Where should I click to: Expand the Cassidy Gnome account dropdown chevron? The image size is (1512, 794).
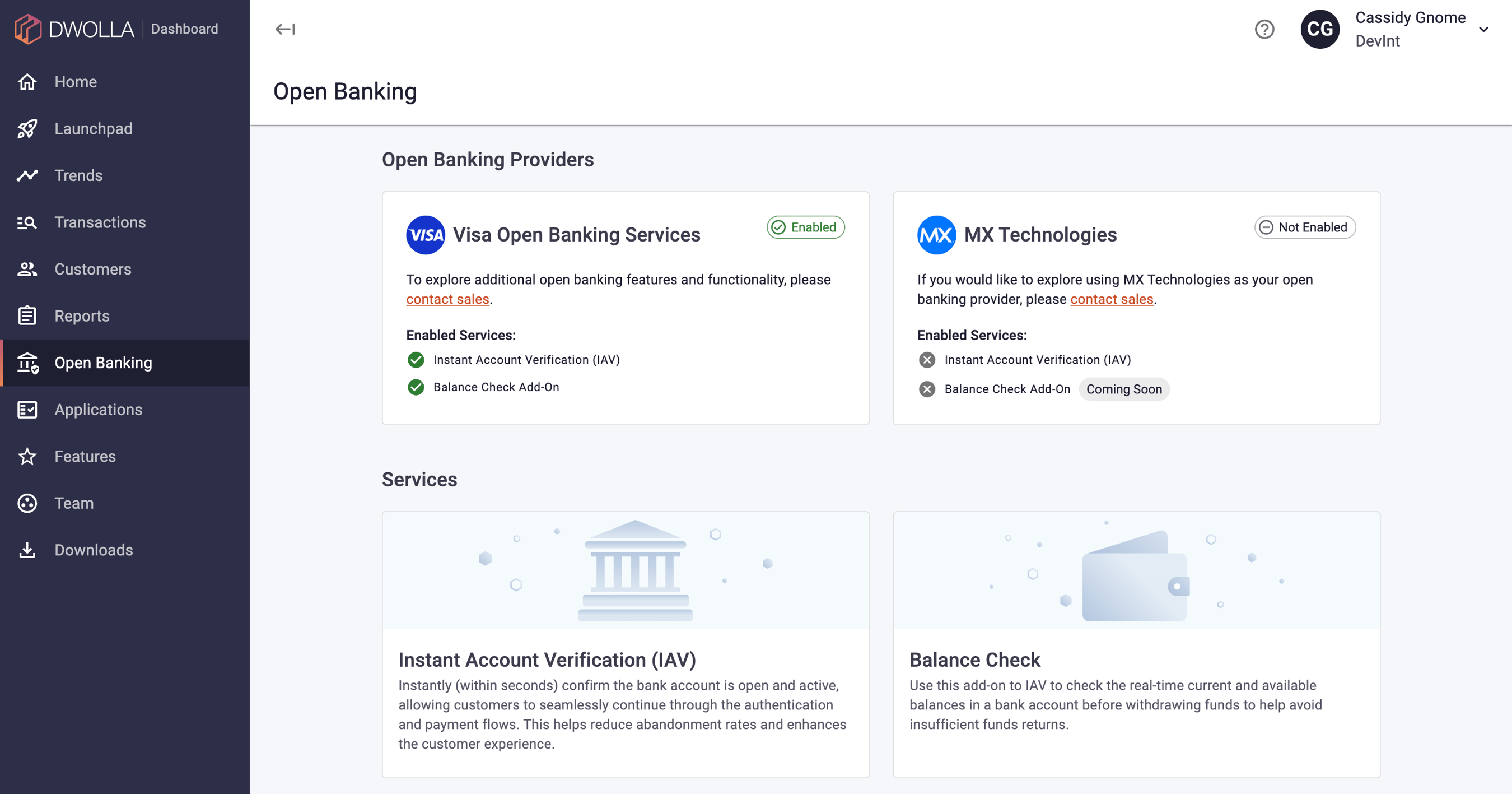1483,29
